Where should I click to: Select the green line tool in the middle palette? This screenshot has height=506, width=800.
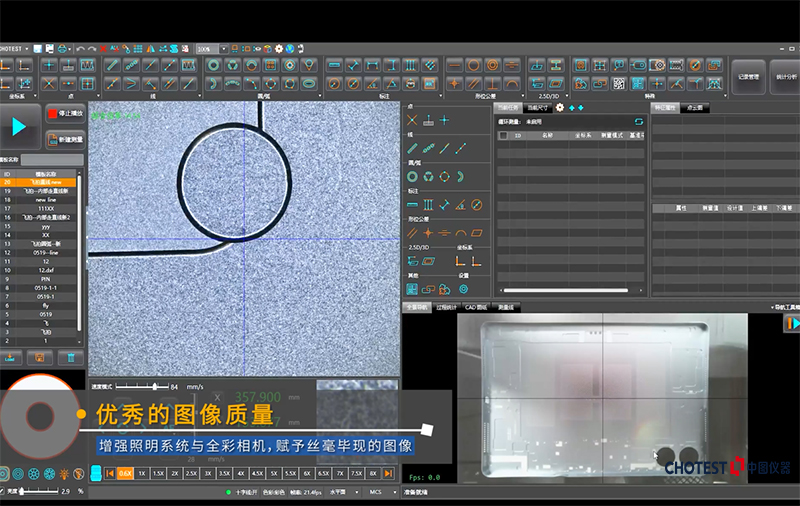point(412,148)
